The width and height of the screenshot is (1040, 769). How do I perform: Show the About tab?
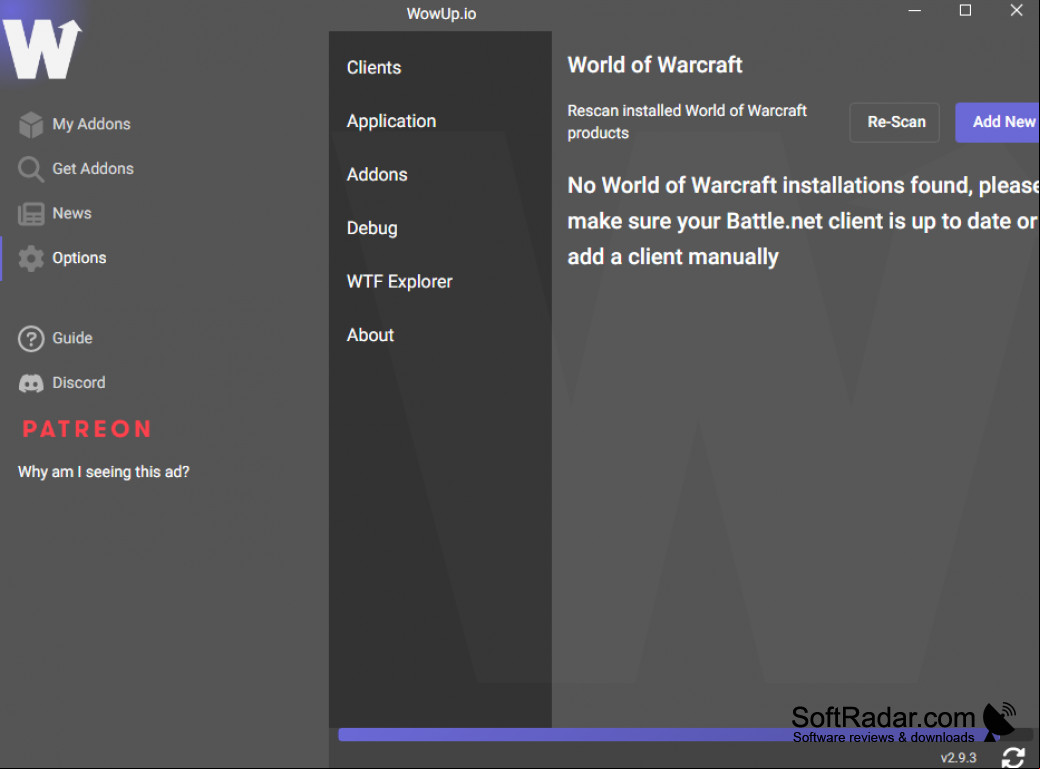(370, 335)
